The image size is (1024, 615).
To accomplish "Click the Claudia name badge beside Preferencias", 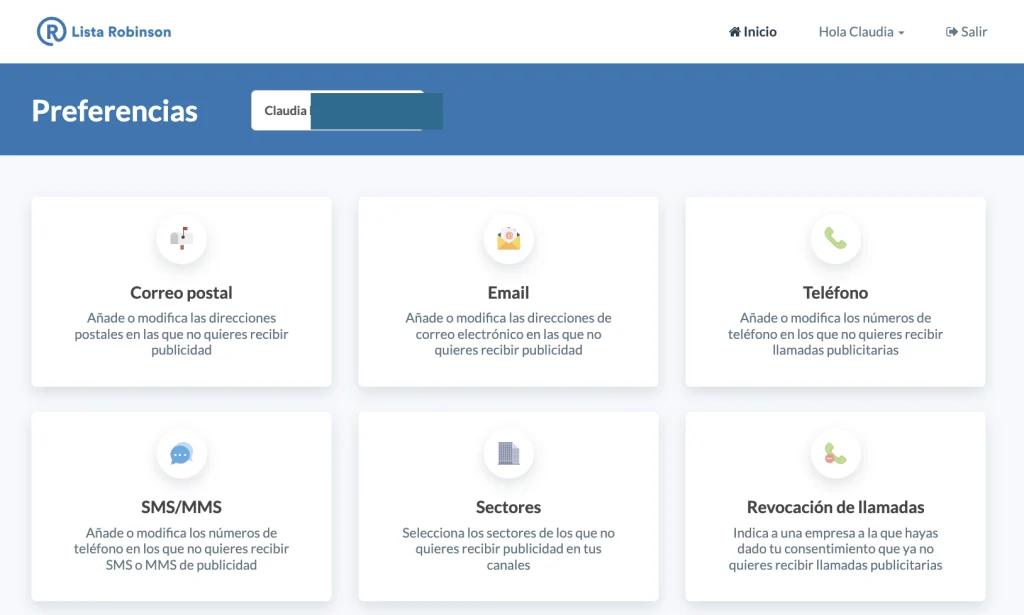I will (347, 110).
